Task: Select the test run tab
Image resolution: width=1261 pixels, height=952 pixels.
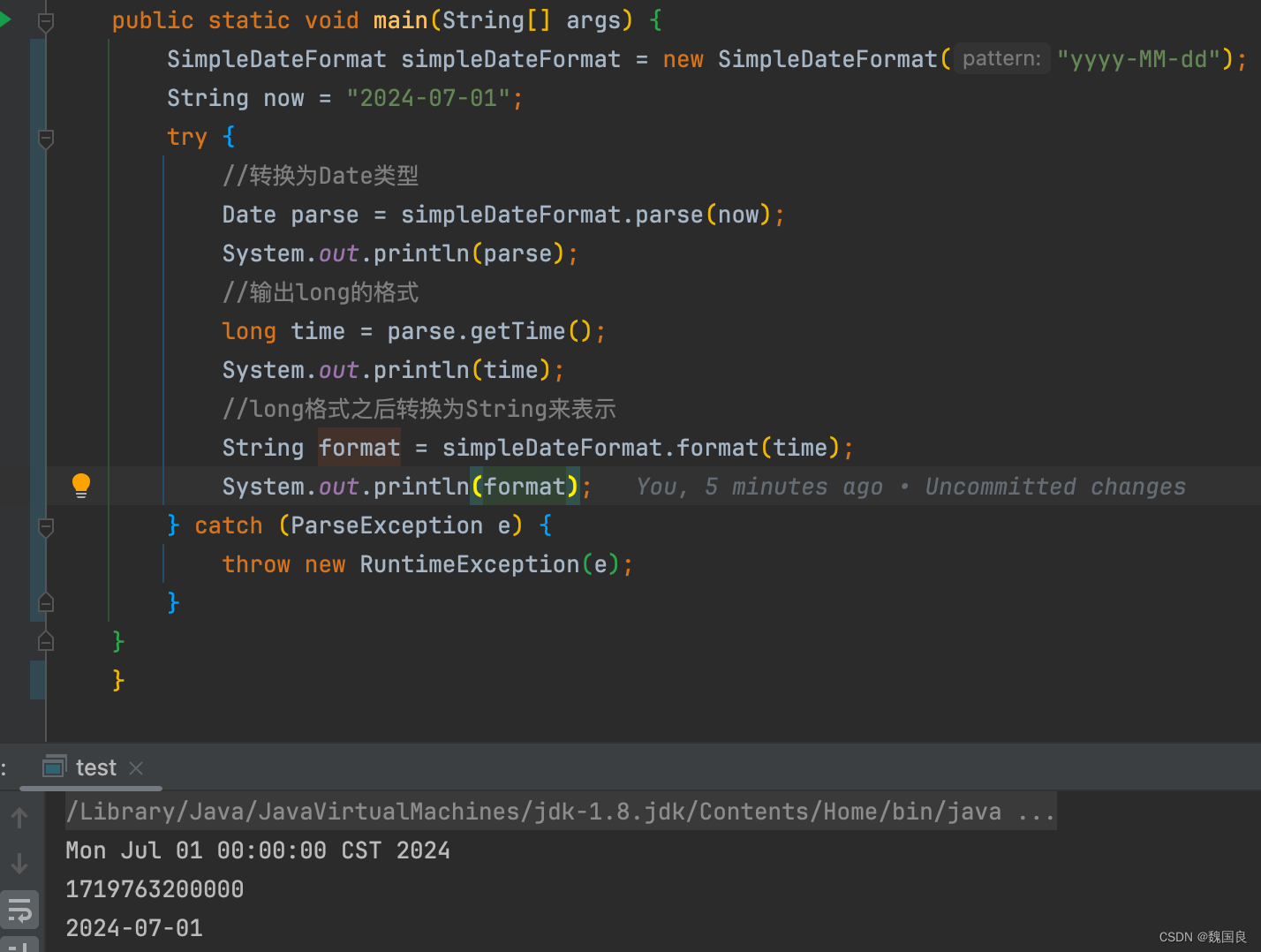Action: [95, 767]
